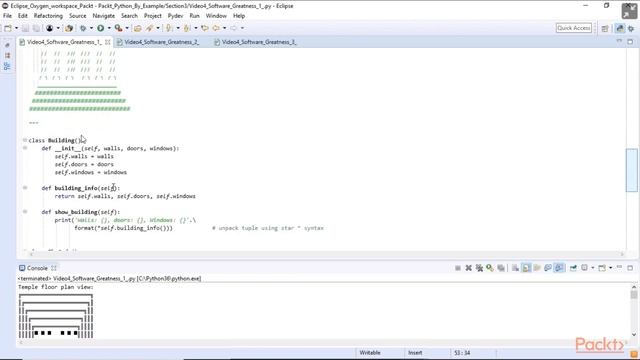Click the Pin Console icon
Viewport: 640px width, 360px height.
573,268
